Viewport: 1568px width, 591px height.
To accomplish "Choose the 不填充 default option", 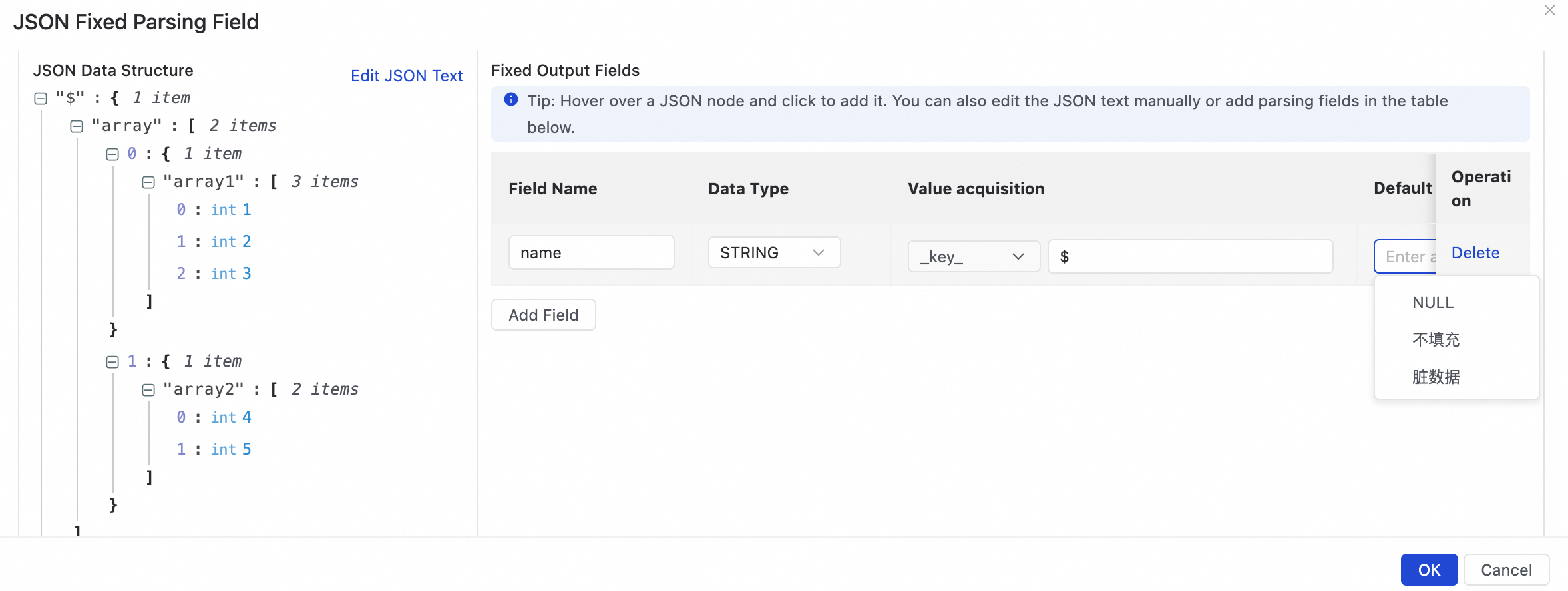I will (x=1436, y=340).
